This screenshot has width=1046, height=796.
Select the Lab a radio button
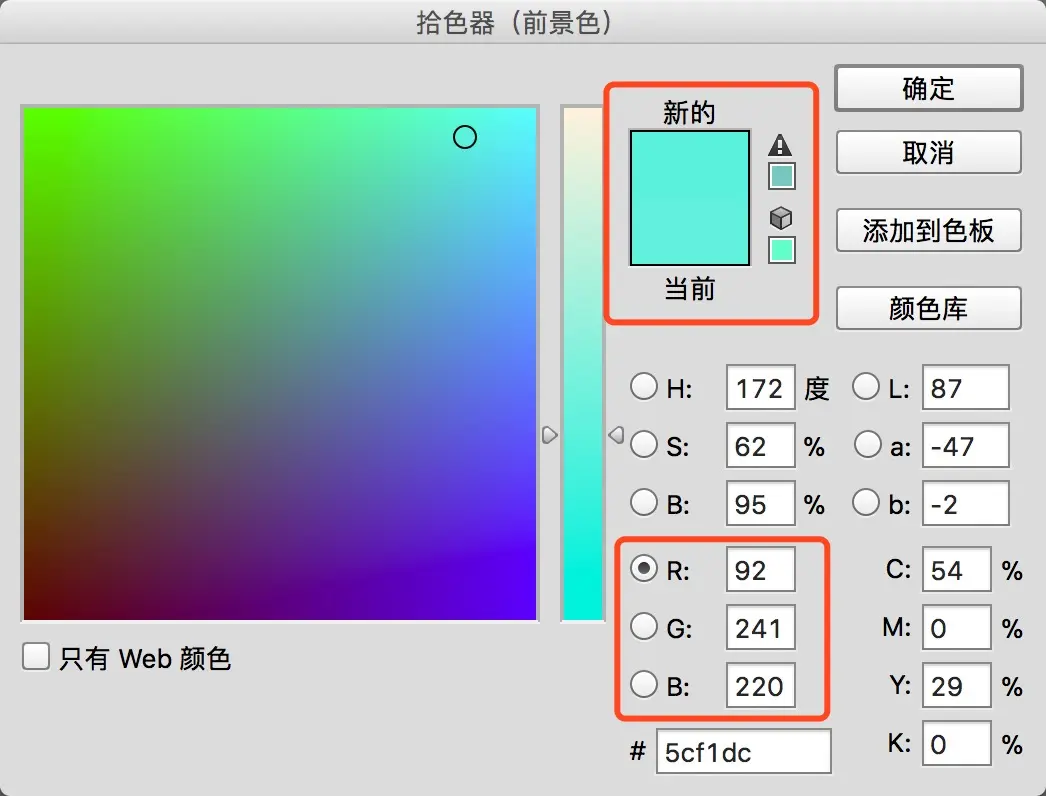coord(867,444)
